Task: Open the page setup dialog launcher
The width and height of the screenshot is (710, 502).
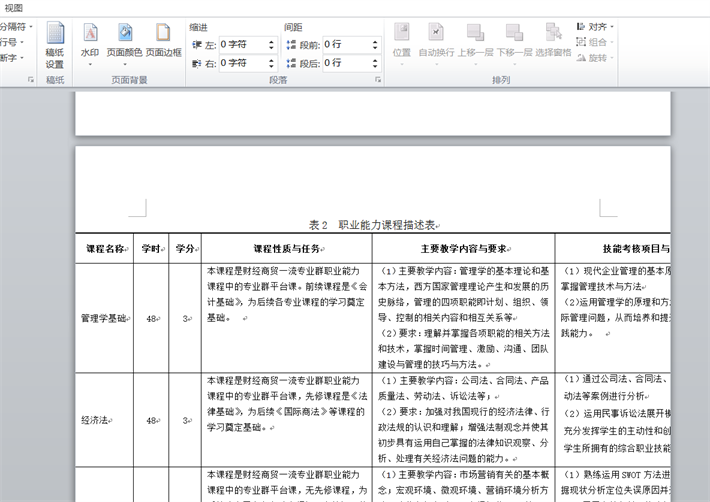Action: pos(31,79)
